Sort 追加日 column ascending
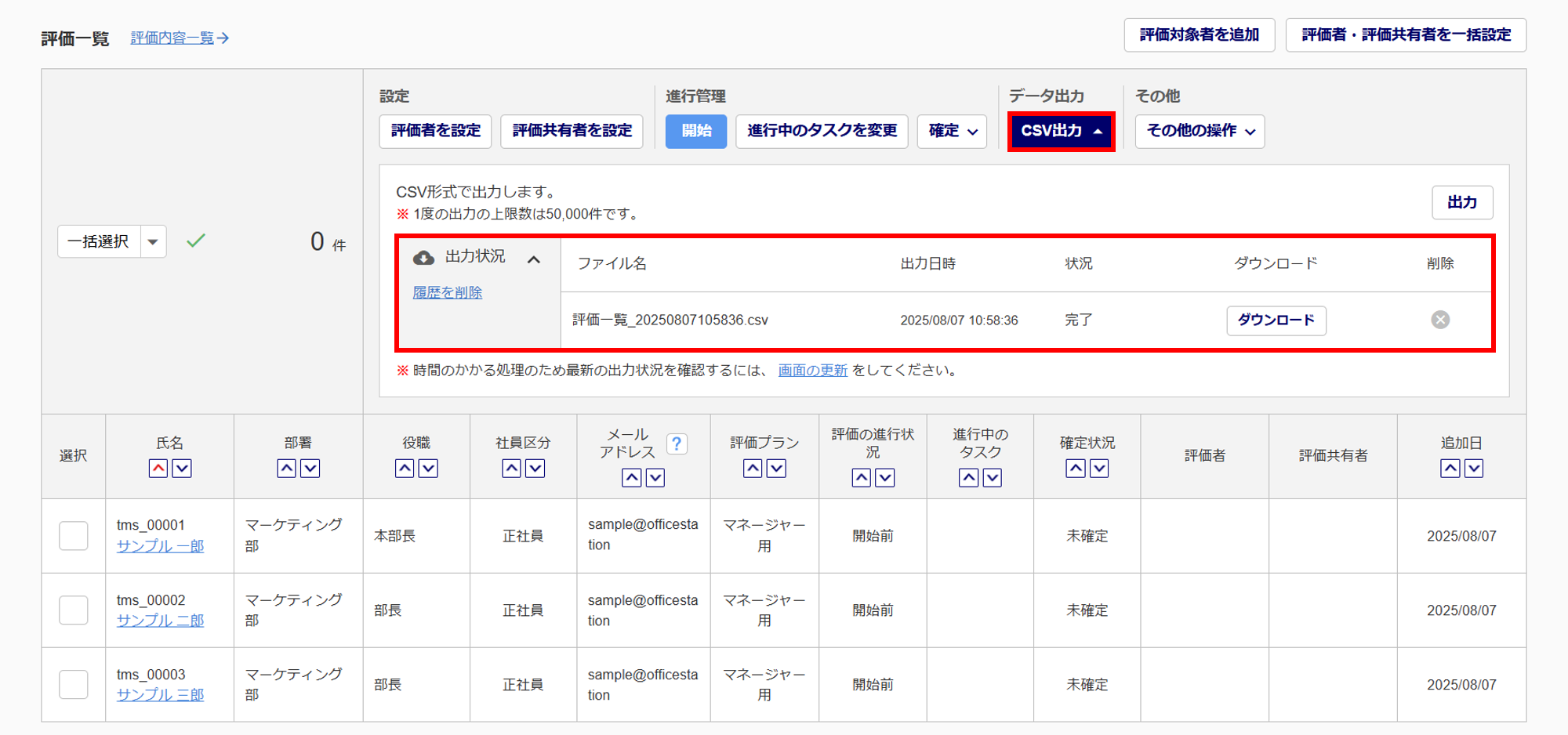The width and height of the screenshot is (1568, 735). click(1450, 469)
